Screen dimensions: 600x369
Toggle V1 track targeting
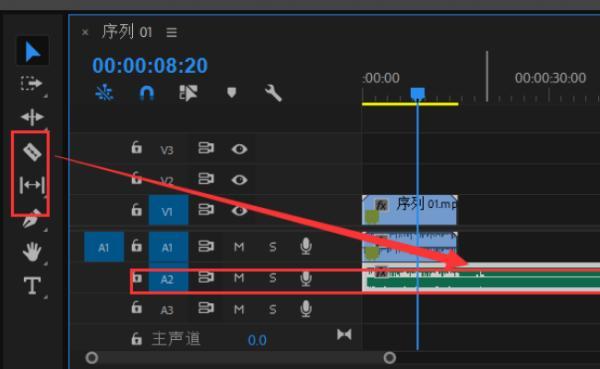coord(168,210)
